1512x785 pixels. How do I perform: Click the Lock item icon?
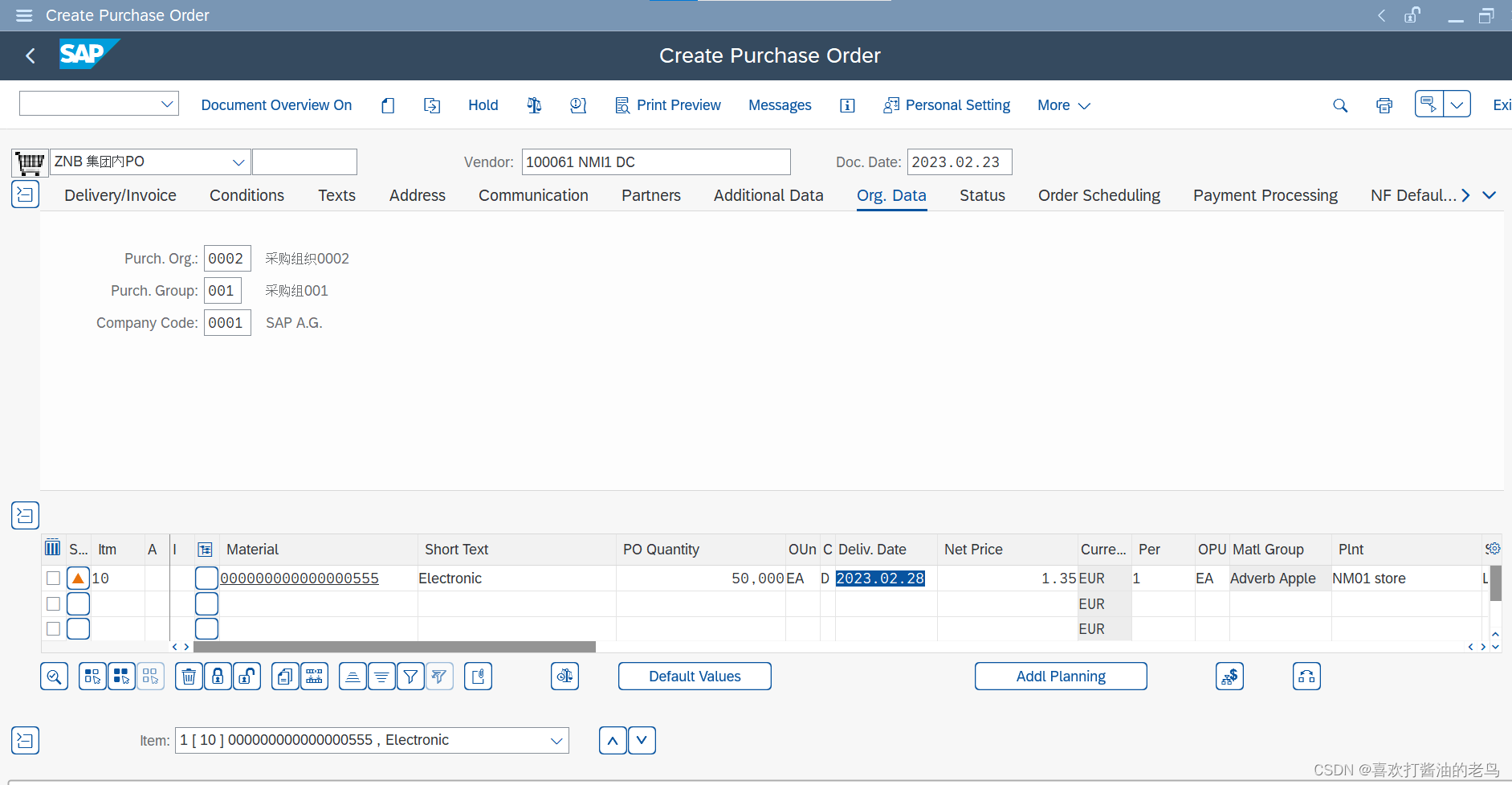click(218, 676)
